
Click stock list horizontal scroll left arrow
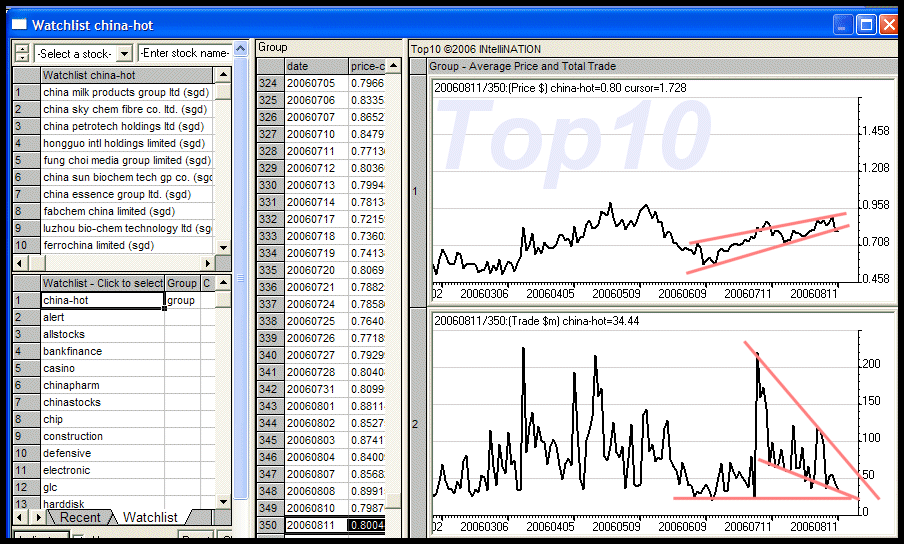(x=20, y=263)
